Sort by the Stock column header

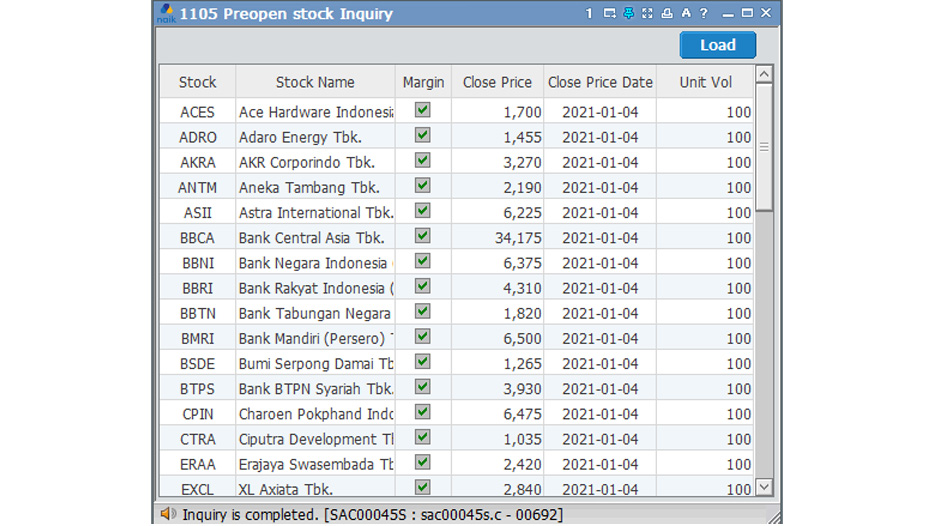point(197,82)
